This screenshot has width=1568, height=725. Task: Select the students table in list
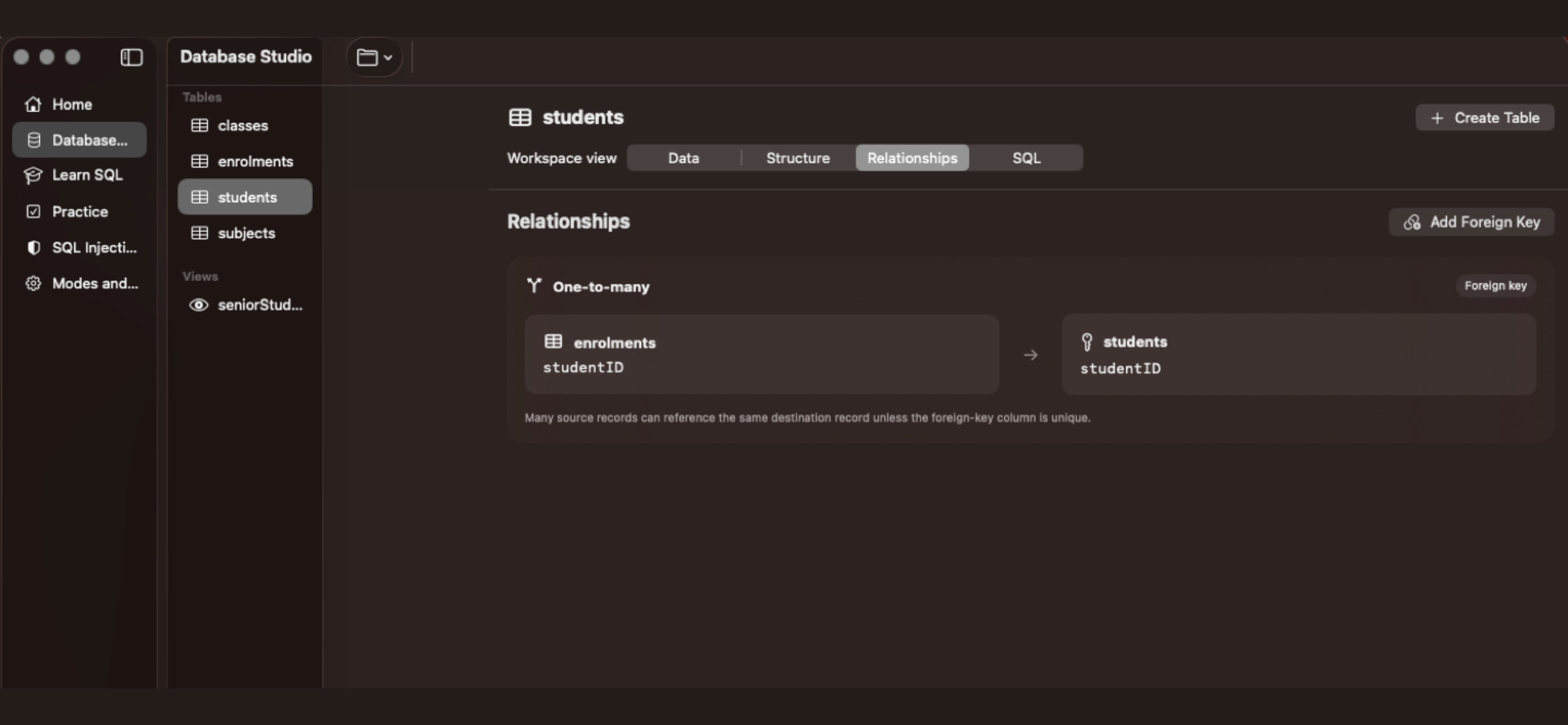pos(245,197)
